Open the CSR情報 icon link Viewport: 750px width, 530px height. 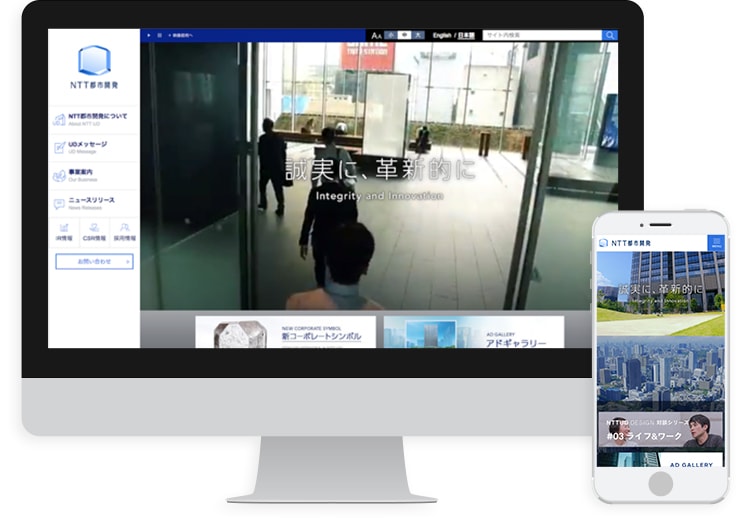(x=94, y=232)
